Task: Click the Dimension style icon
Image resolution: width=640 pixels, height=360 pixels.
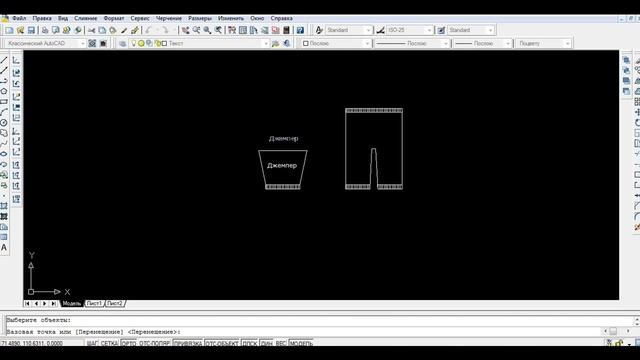Action: tap(380, 30)
